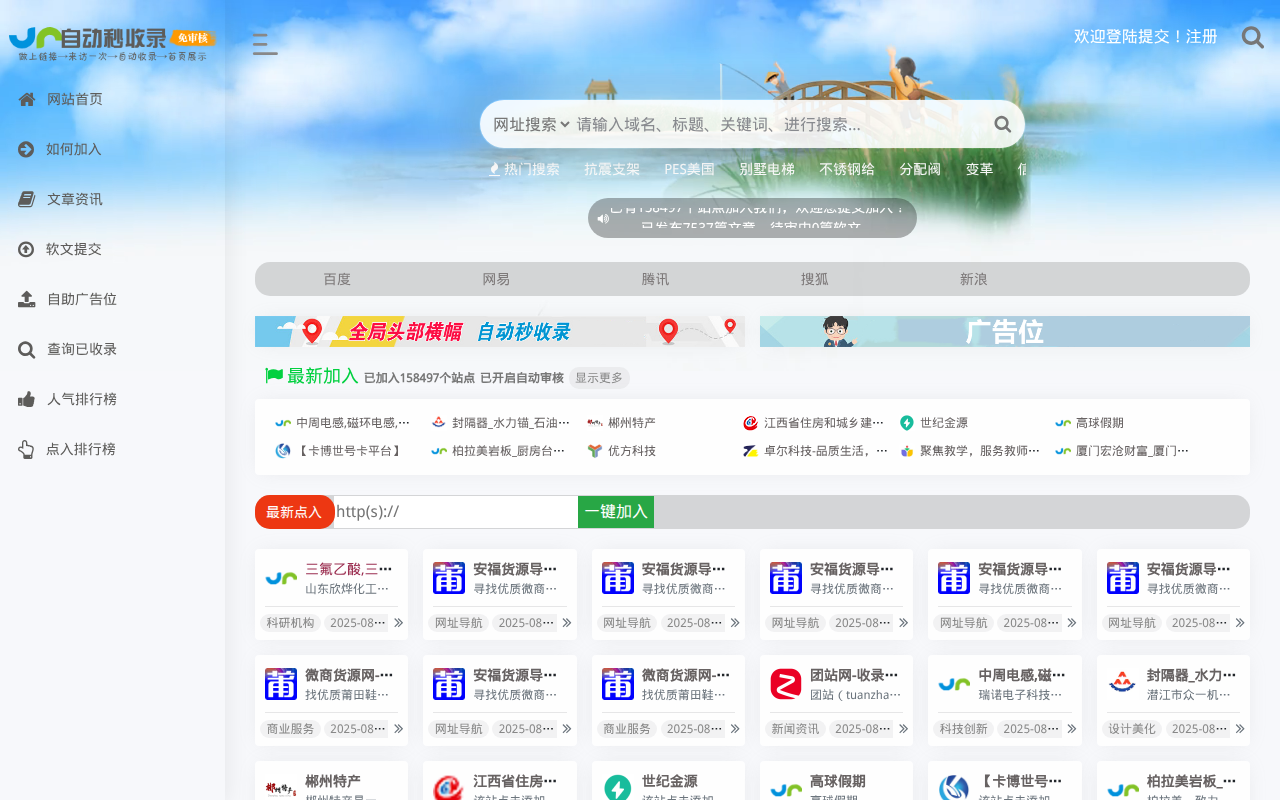Click hot search keyword 不锈钢给
Viewport: 1280px width, 800px height.
[847, 169]
